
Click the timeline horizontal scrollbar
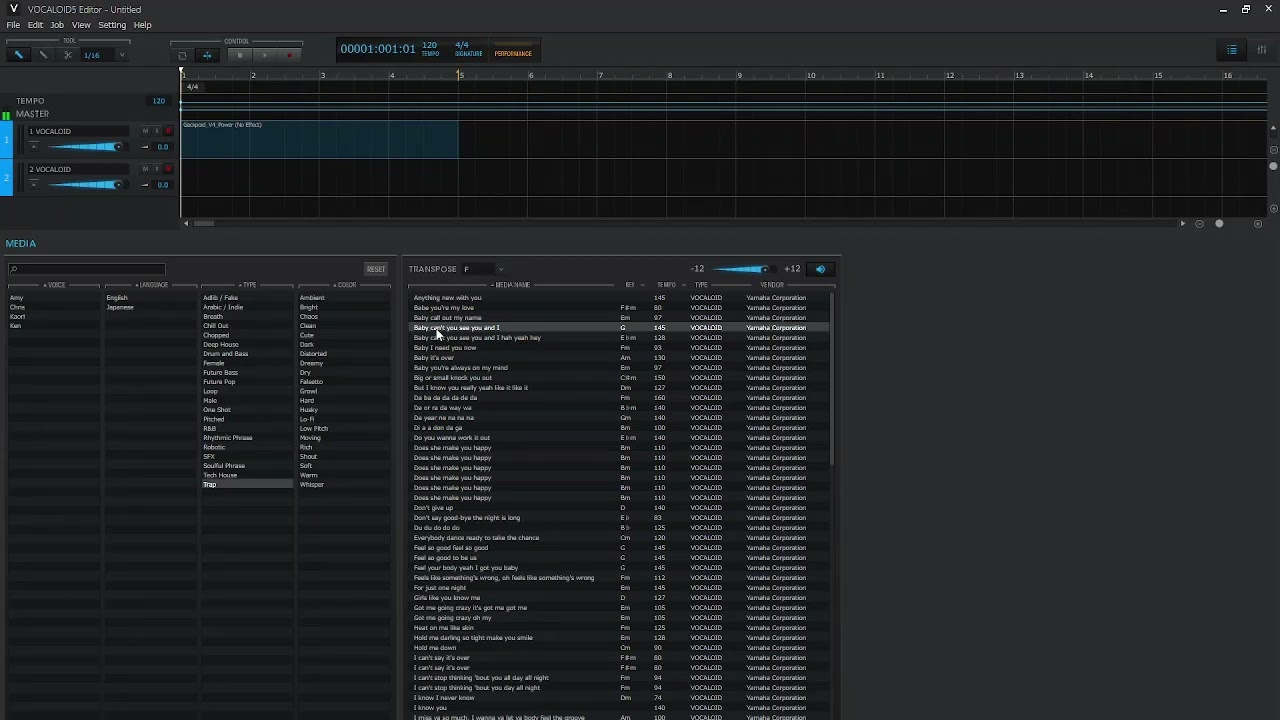coord(203,224)
